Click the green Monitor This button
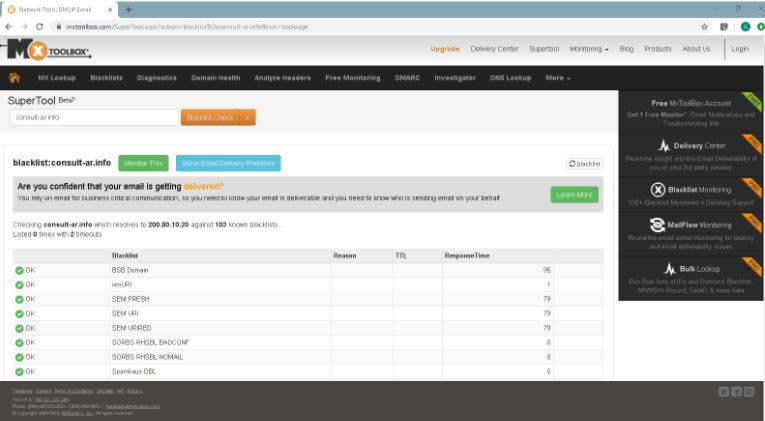This screenshot has width=765, height=421. tap(143, 163)
